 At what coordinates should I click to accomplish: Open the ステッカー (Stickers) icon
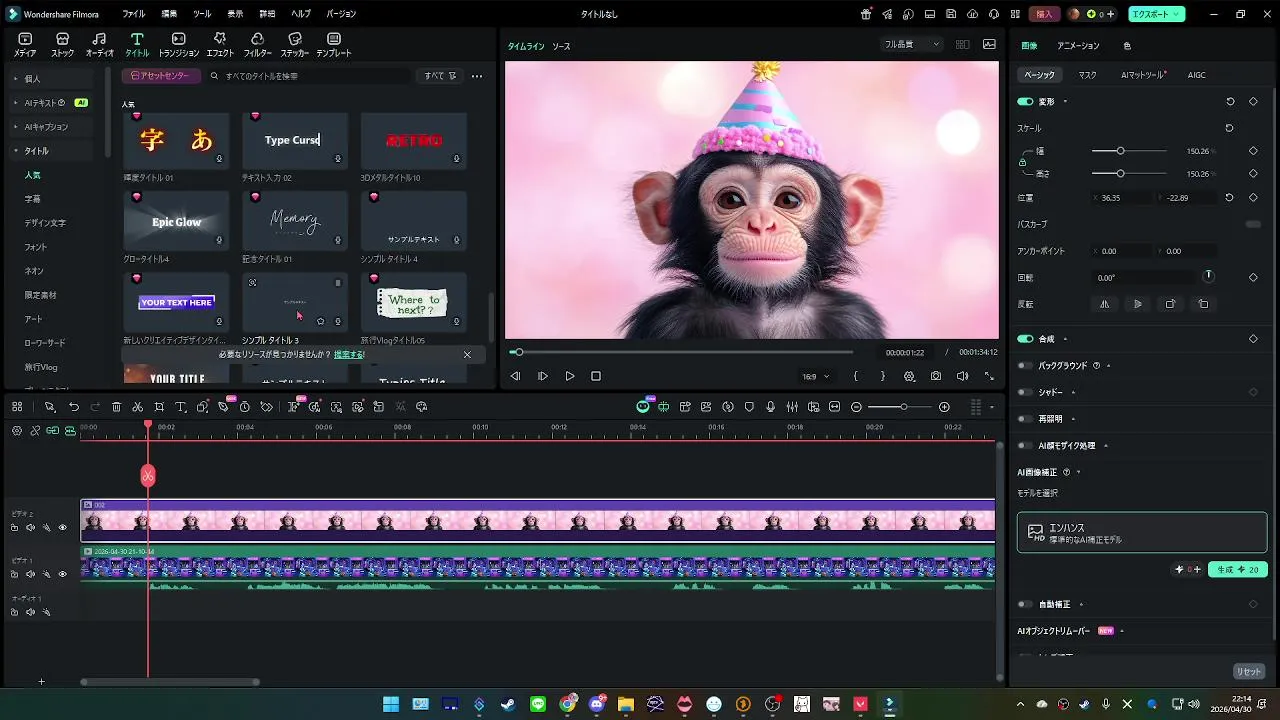(294, 44)
